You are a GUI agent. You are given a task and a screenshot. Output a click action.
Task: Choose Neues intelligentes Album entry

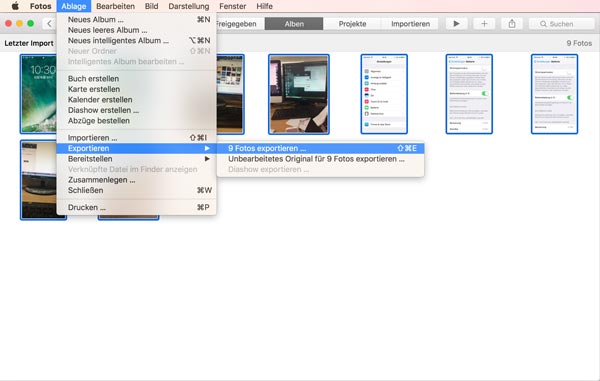[x=136, y=41]
